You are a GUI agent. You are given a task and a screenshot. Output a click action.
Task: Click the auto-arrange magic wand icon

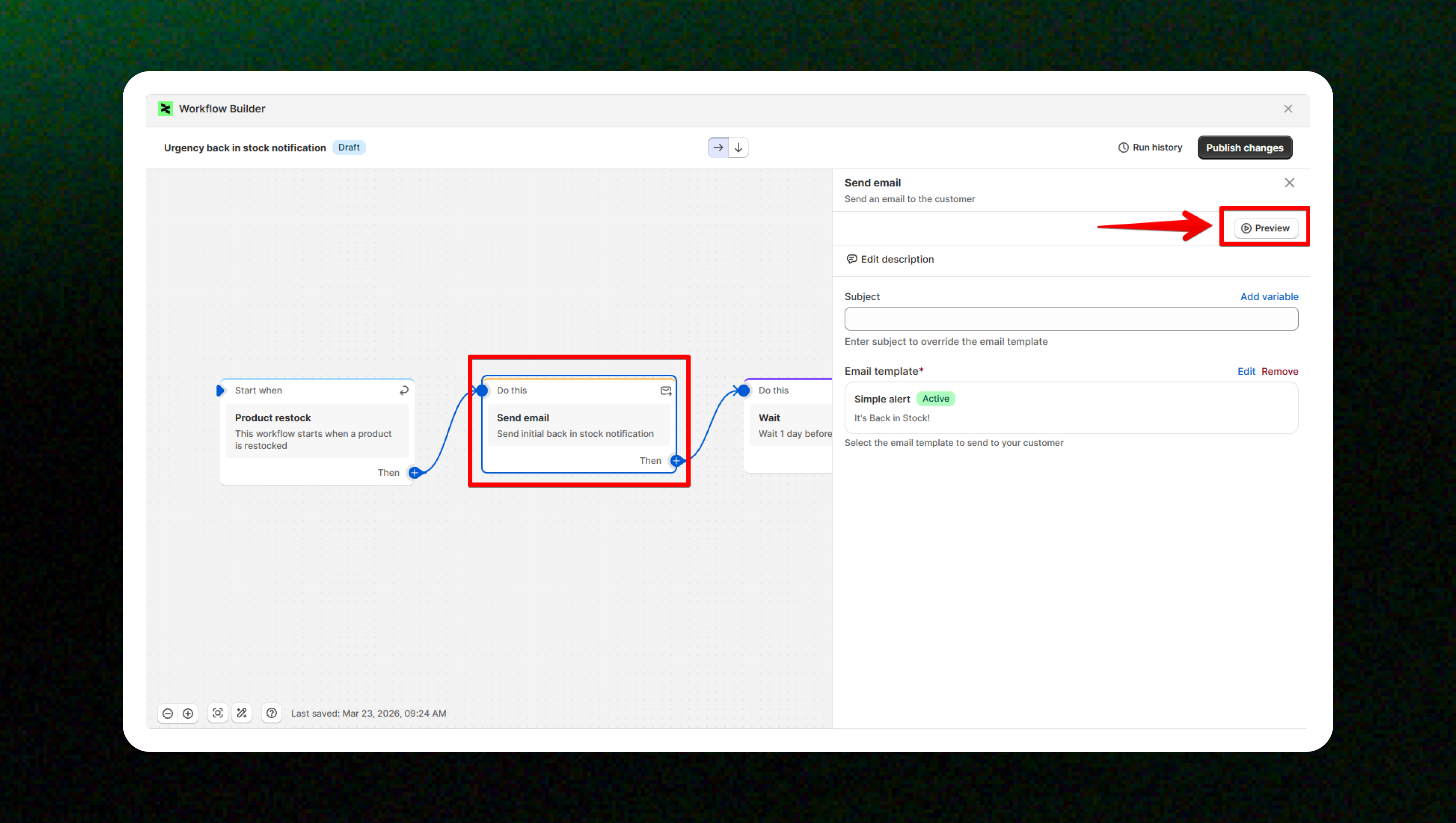click(x=242, y=713)
